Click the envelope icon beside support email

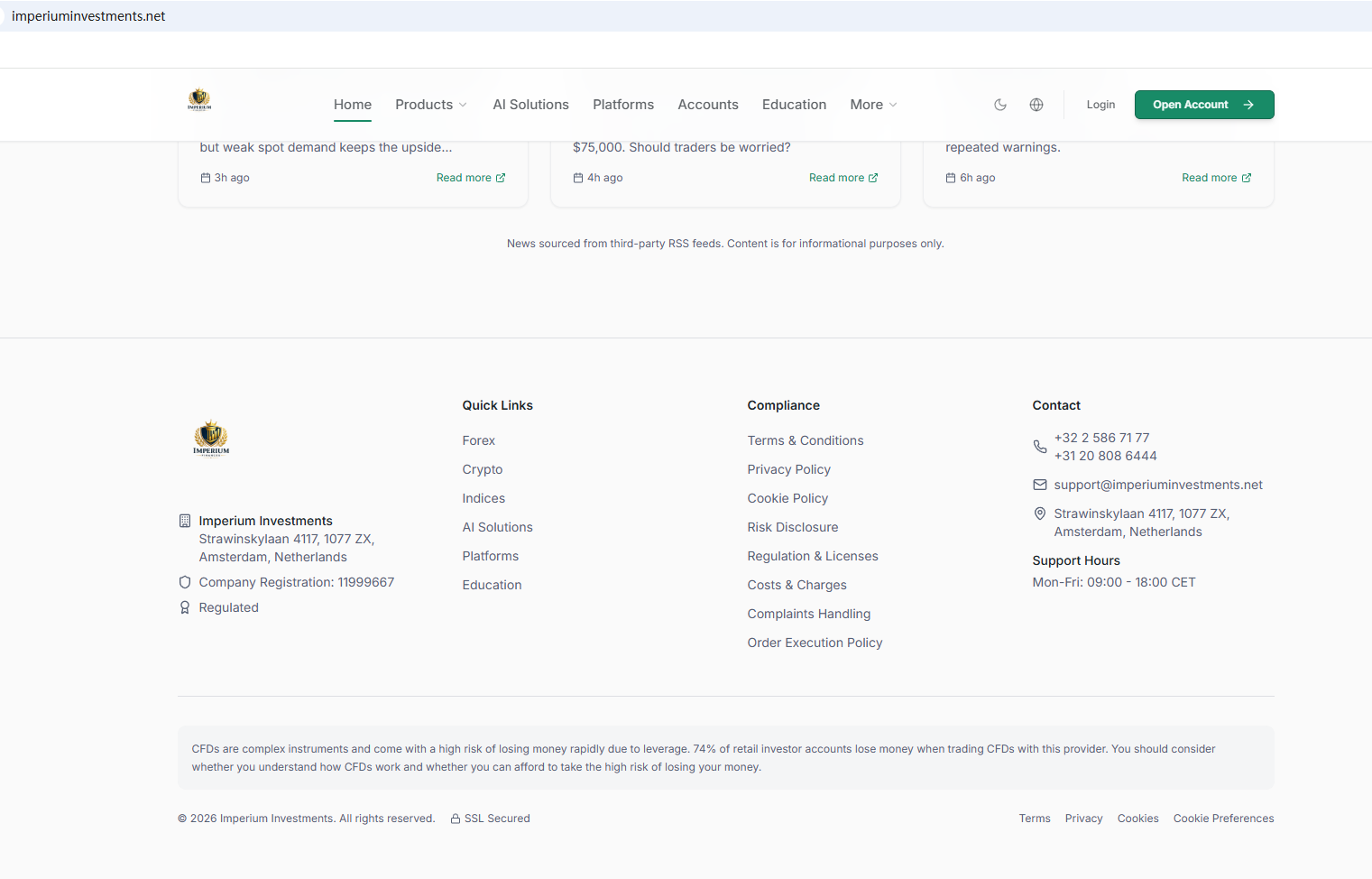point(1040,485)
